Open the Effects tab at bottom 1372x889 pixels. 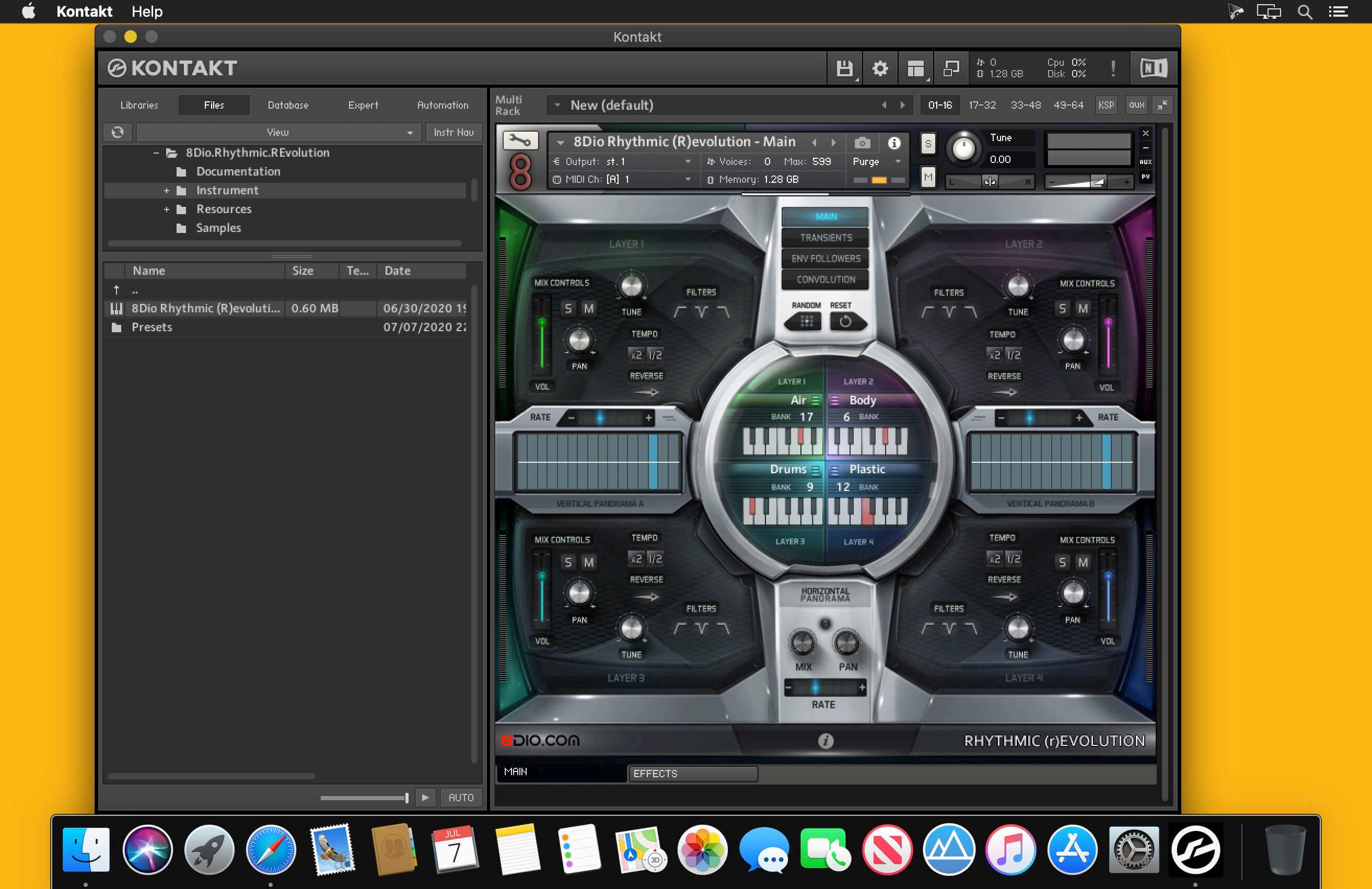coord(692,773)
